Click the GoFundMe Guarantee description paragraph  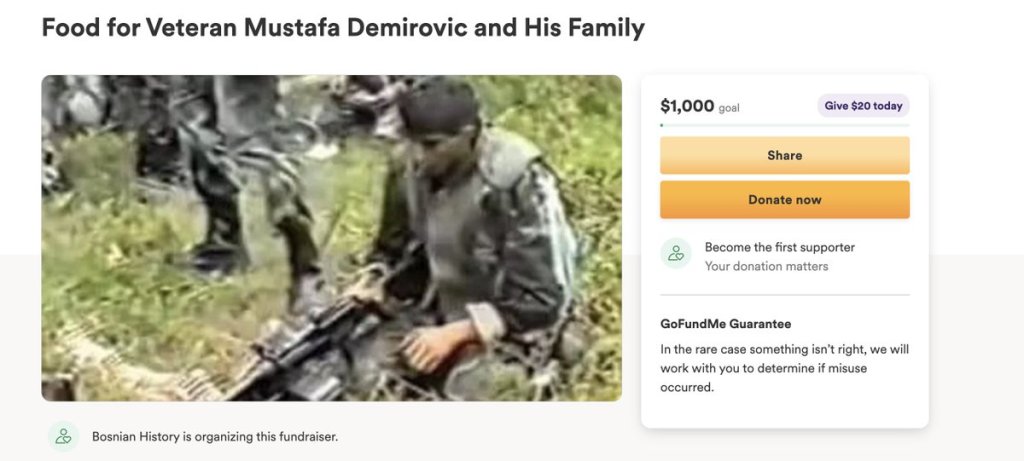784,368
